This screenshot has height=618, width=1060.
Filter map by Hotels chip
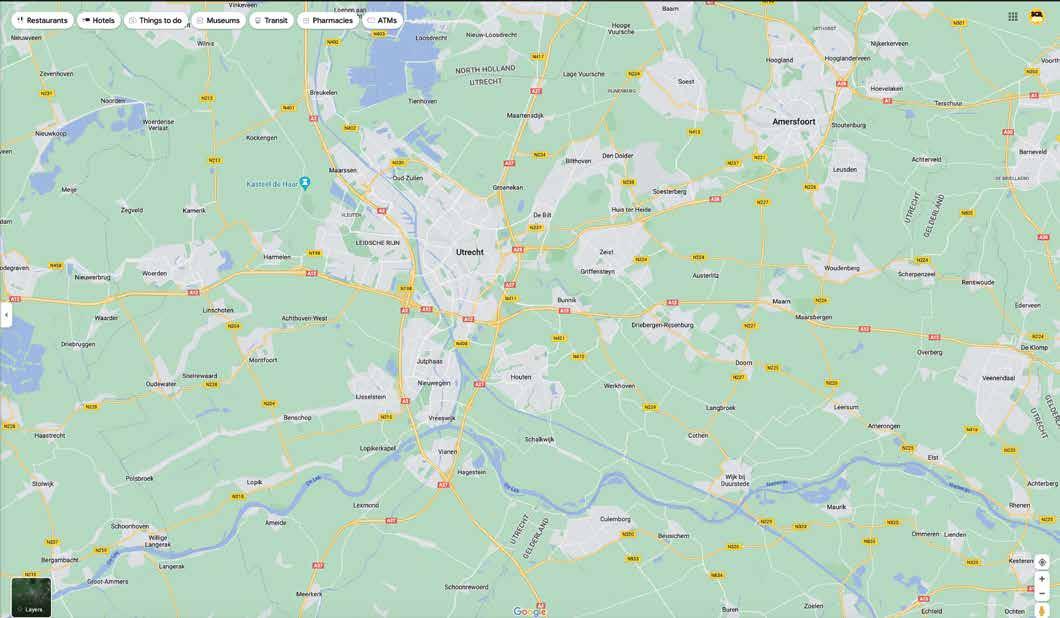point(99,20)
